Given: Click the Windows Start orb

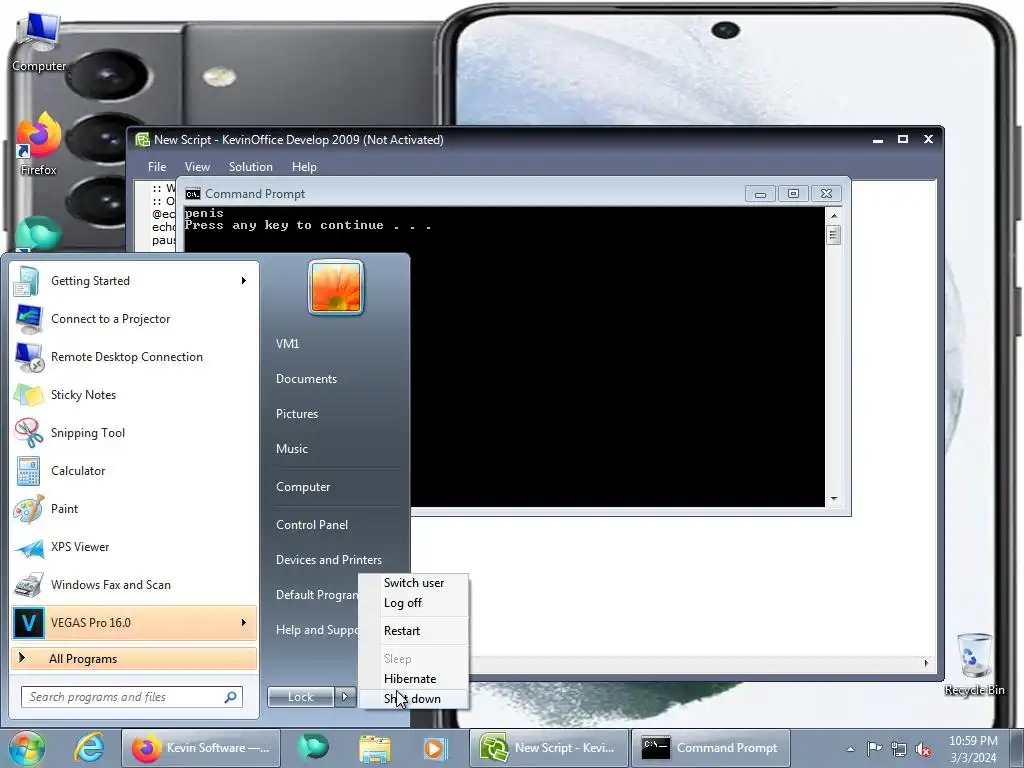Looking at the screenshot, I should 27,748.
